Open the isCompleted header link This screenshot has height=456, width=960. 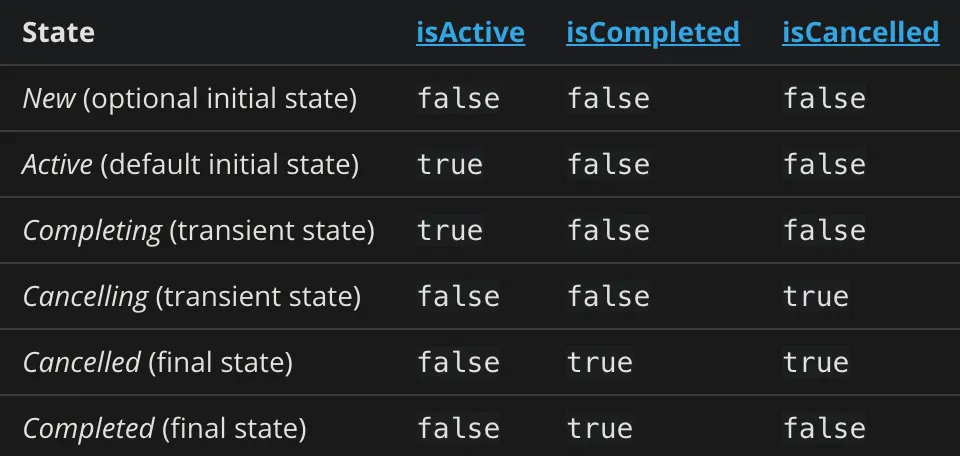pyautogui.click(x=653, y=32)
